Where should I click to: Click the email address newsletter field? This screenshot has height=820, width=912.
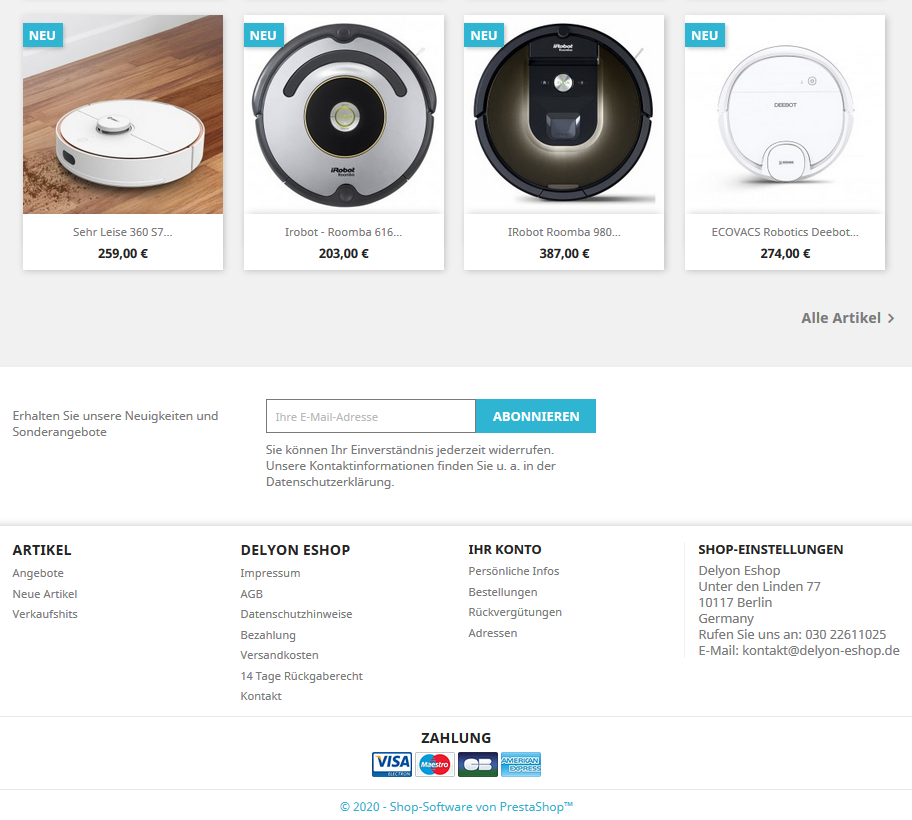pos(370,416)
